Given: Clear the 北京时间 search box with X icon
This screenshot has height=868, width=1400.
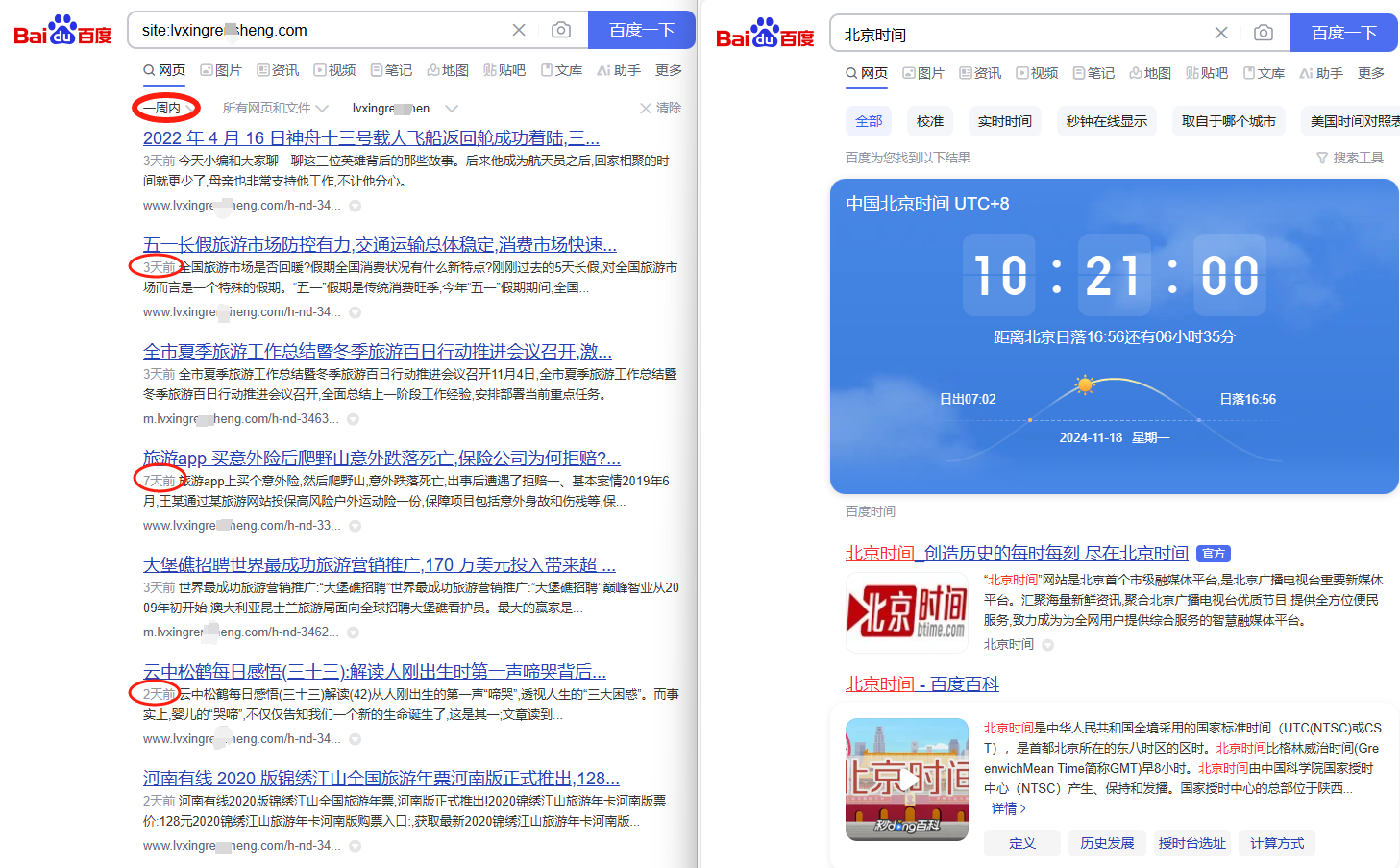Looking at the screenshot, I should click(x=1221, y=33).
